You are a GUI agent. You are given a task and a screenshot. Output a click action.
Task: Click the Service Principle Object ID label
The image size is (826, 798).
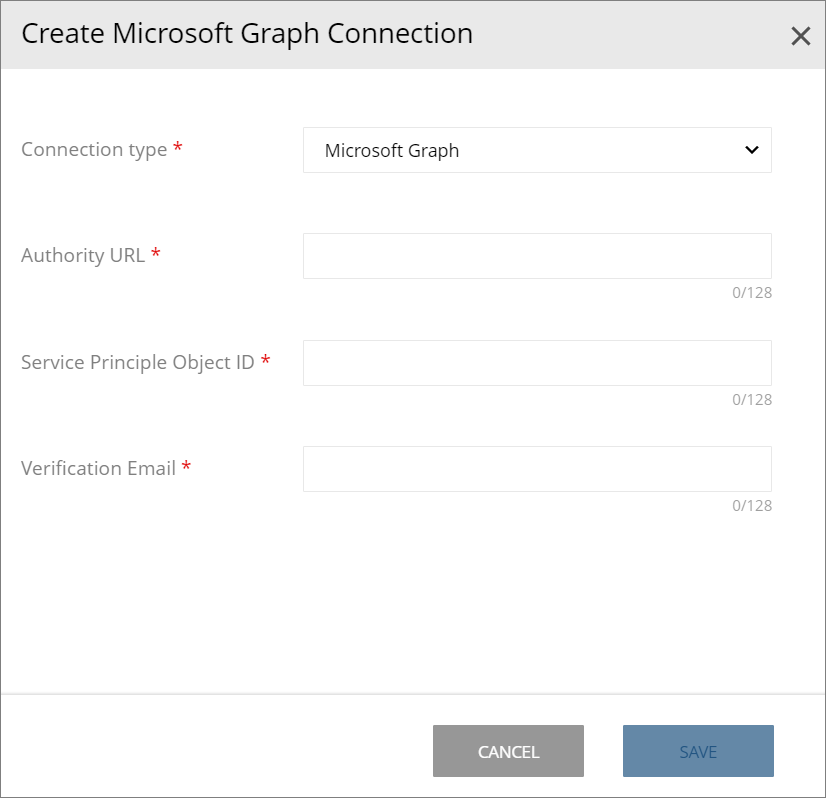point(137,363)
